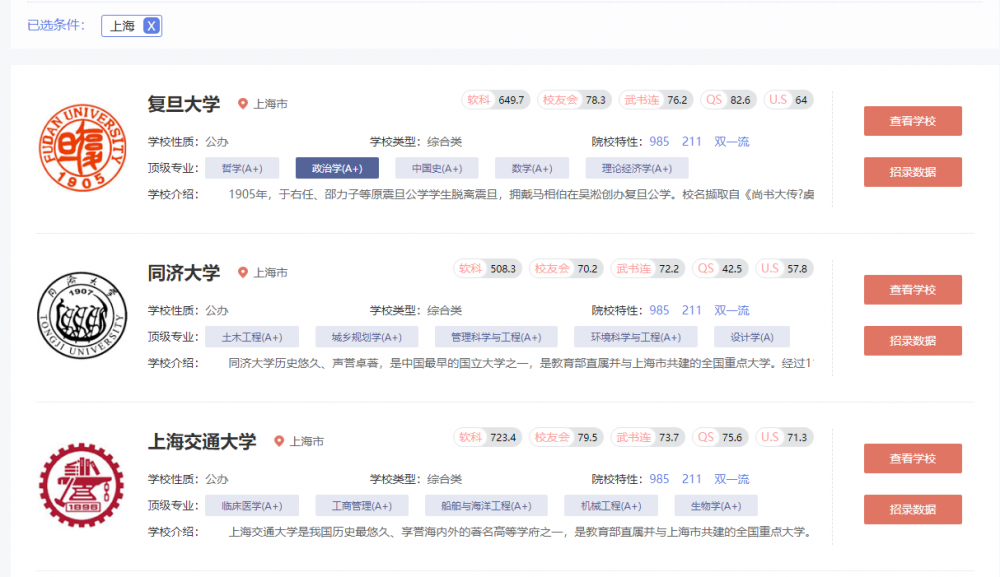Viewport: 1000px width, 577px height.
Task: Select the 城乡规划学(A+) major tag
Action: pos(367,337)
